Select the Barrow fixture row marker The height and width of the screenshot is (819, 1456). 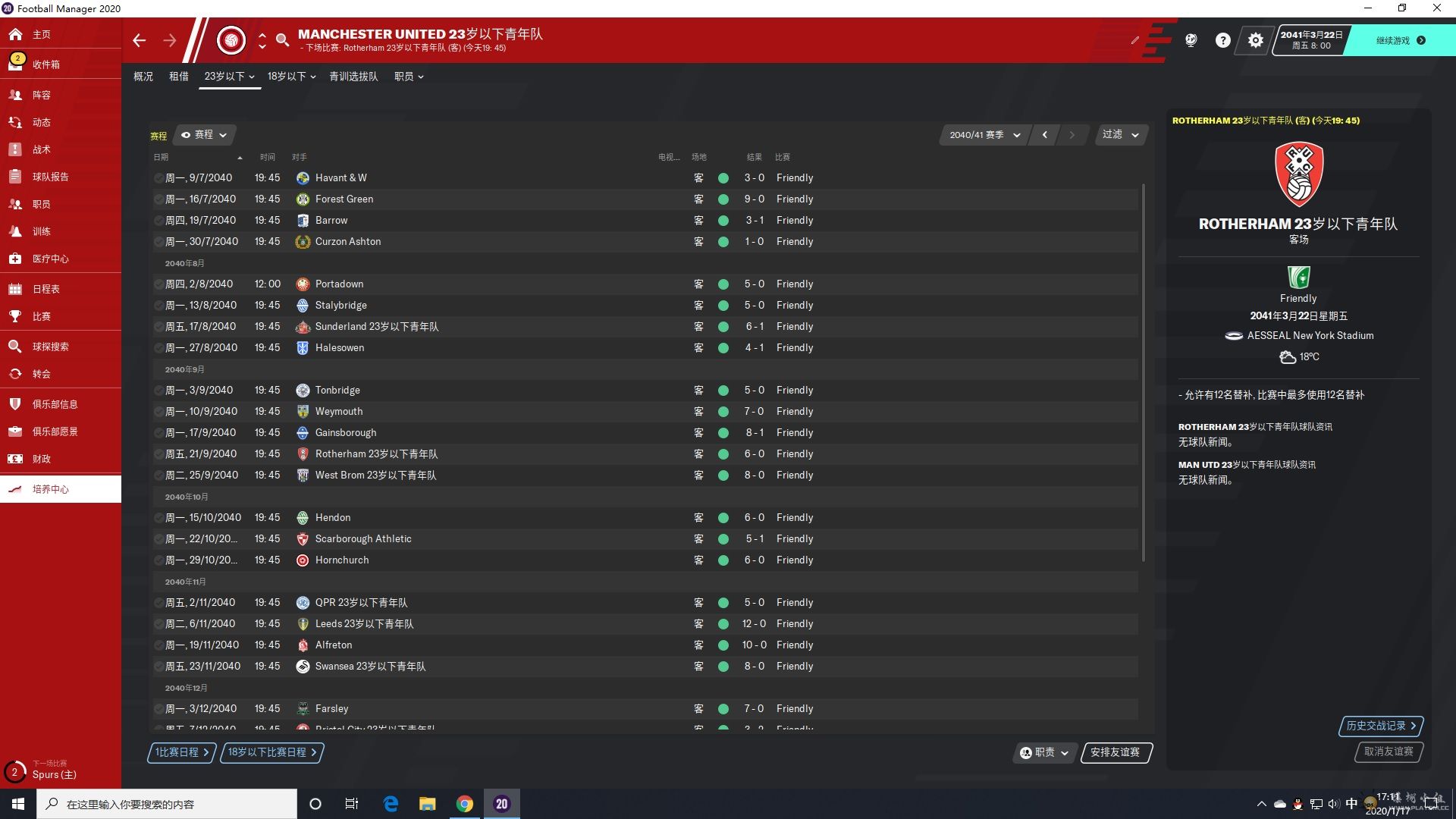[158, 221]
